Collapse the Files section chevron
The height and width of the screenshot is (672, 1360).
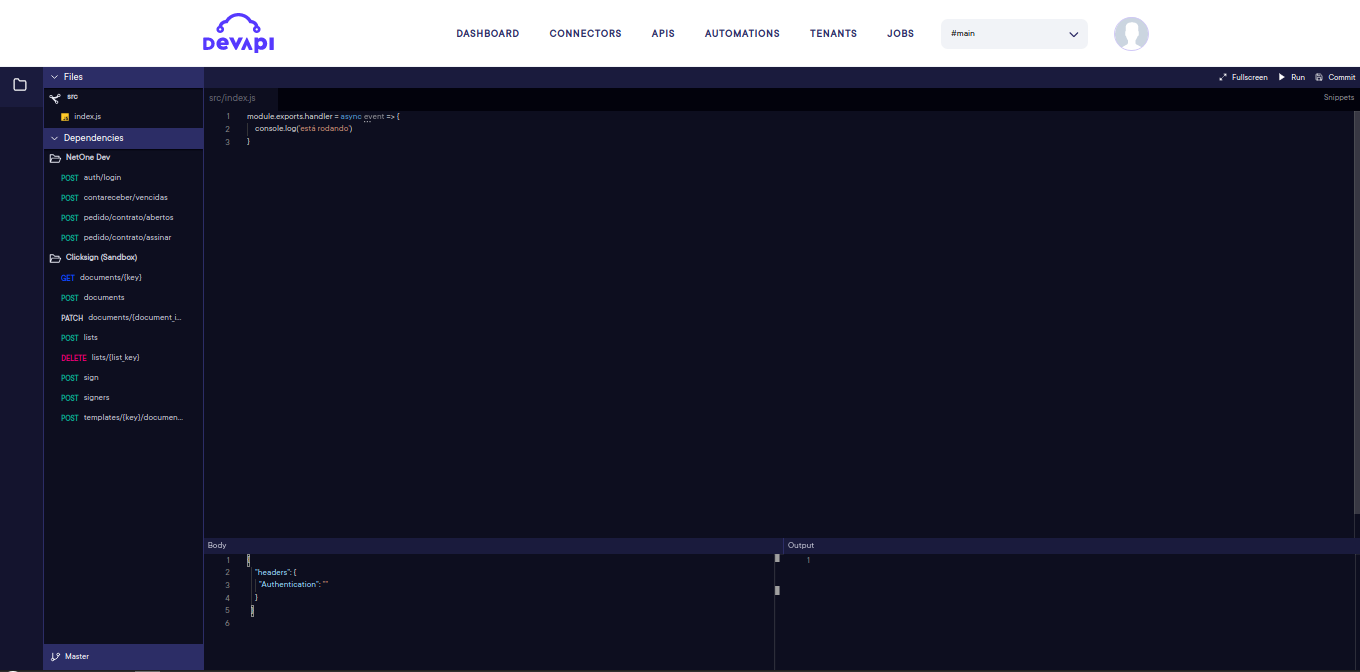tap(54, 77)
